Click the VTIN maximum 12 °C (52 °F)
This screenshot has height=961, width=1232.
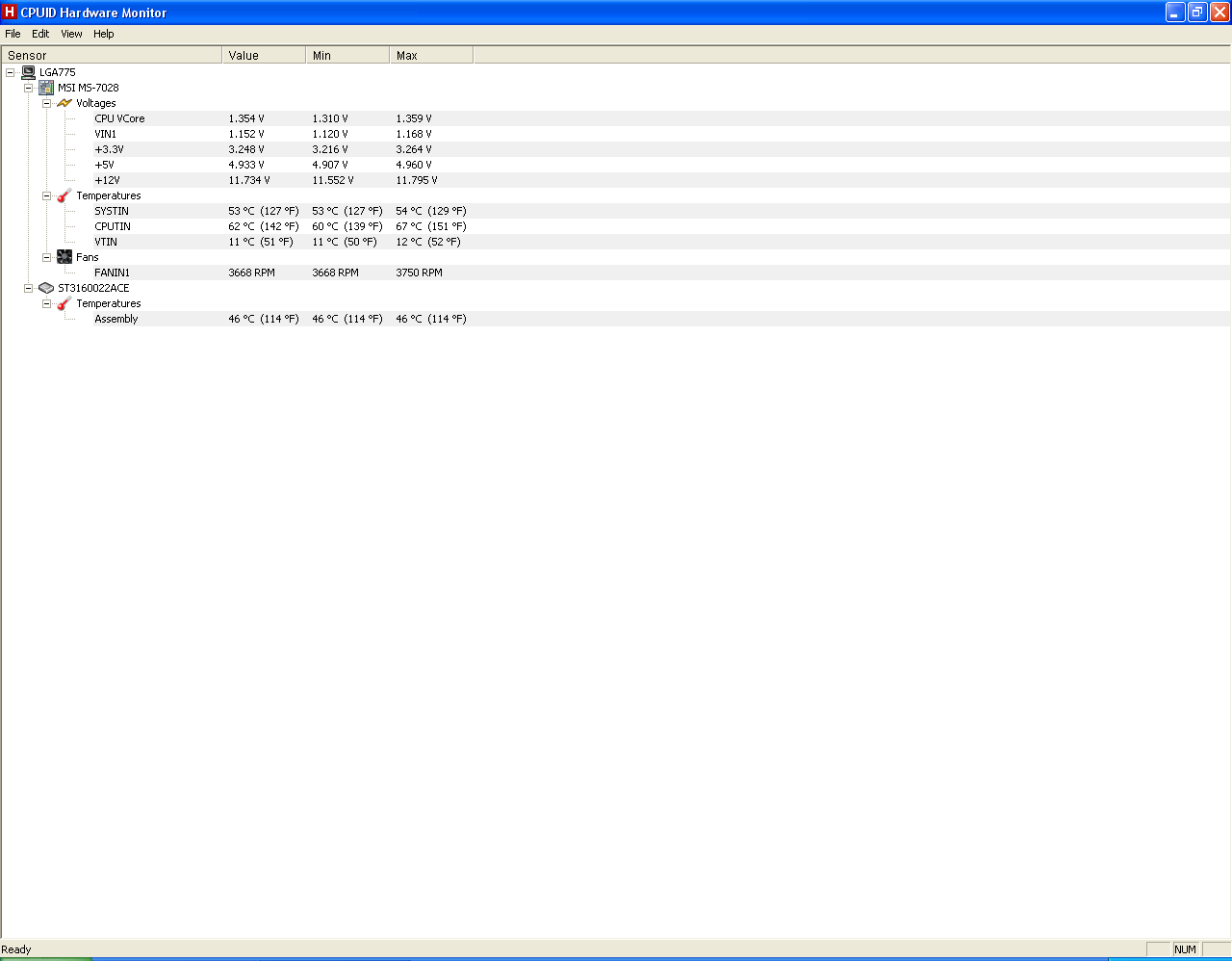pos(428,242)
